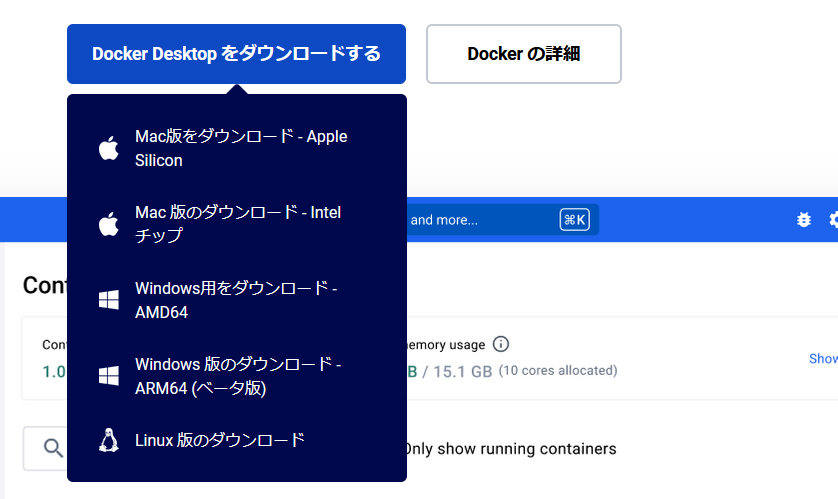Viewport: 838px width, 499px height.
Task: Click the ⌘K shortcut badge
Action: click(575, 220)
